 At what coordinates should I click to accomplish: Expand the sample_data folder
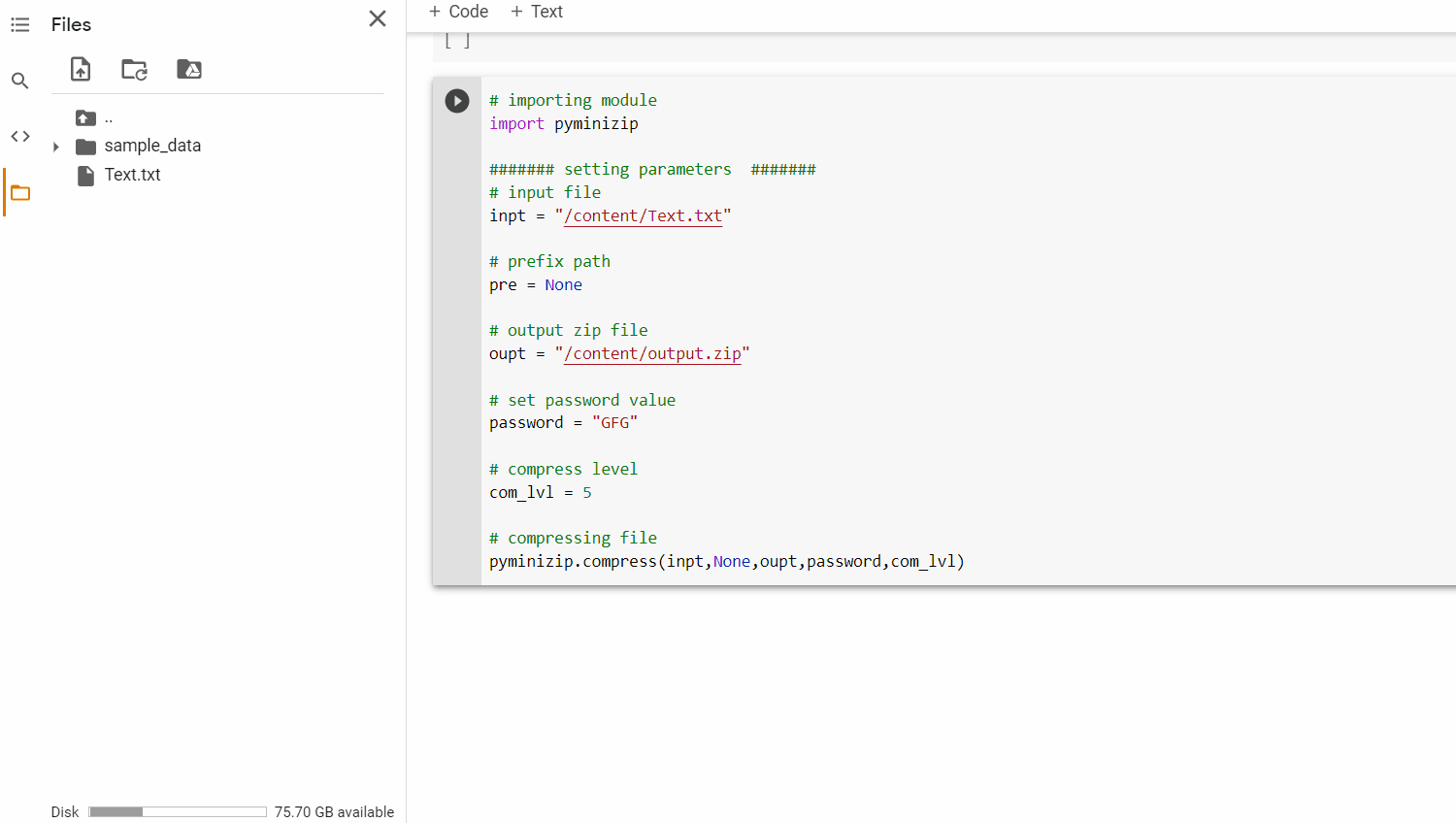pyautogui.click(x=55, y=145)
